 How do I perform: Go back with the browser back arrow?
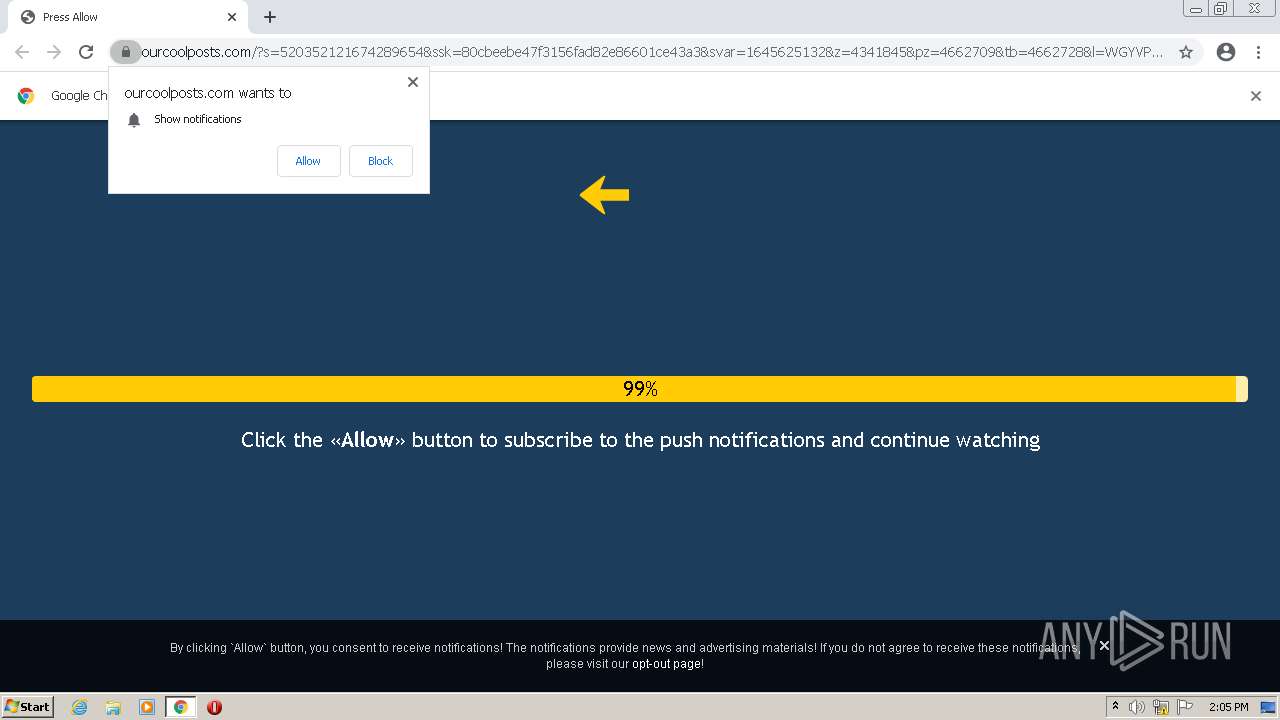(x=22, y=52)
